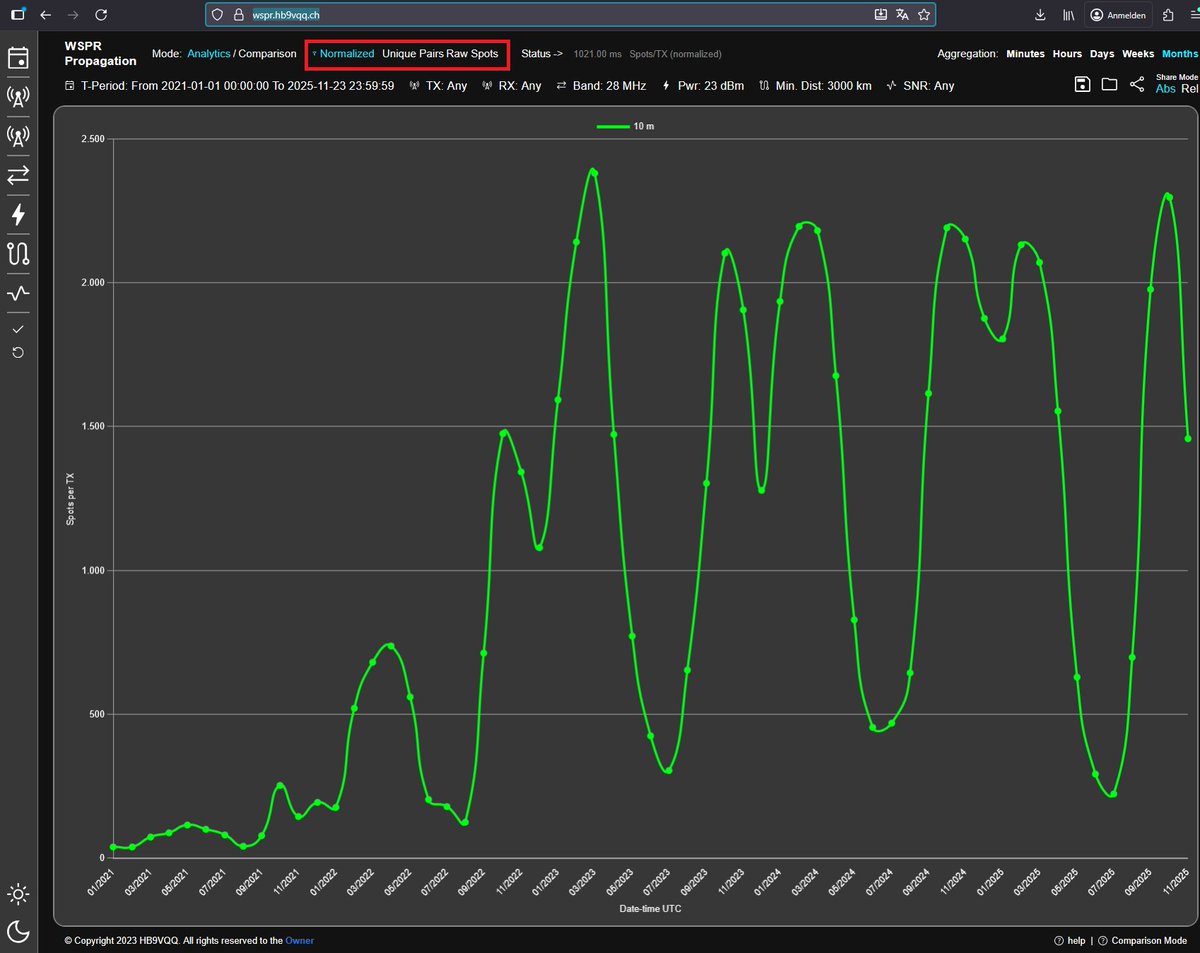The image size is (1200, 953).
Task: Switch to light theme with the sun icon
Action: click(x=18, y=893)
